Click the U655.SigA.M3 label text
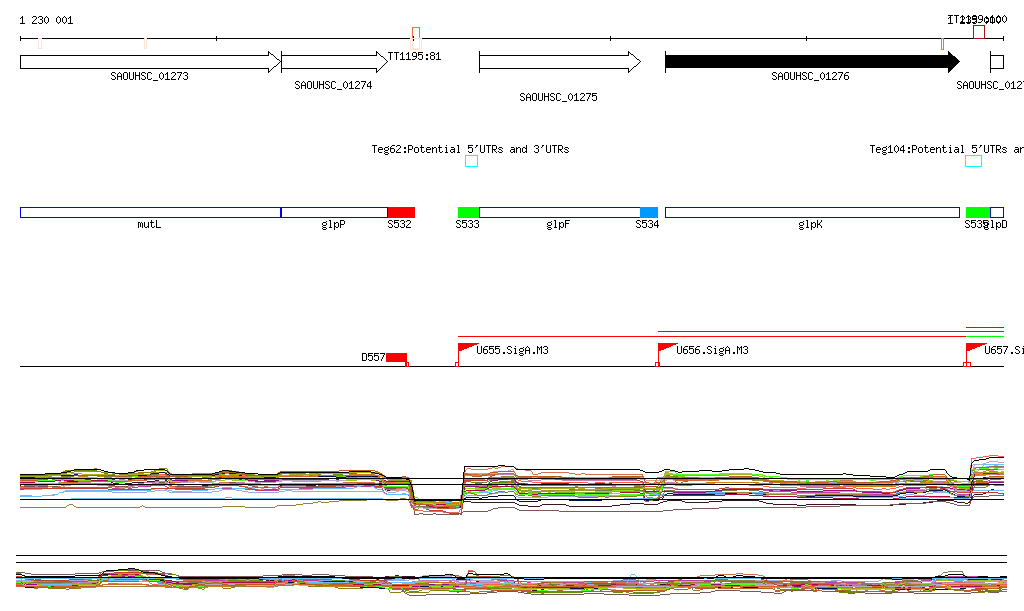The width and height of the screenshot is (1024, 611). (x=513, y=351)
